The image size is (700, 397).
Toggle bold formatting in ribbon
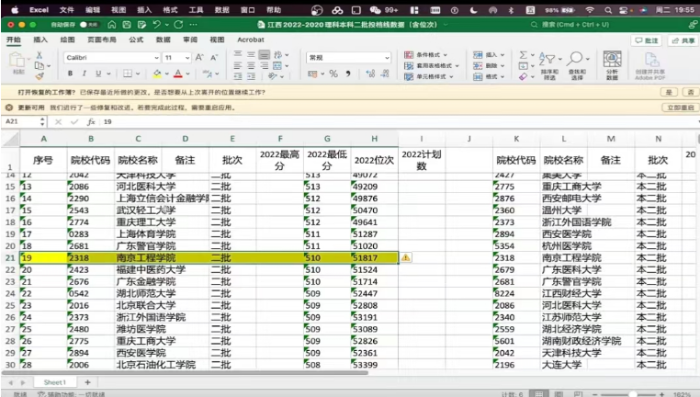point(70,73)
